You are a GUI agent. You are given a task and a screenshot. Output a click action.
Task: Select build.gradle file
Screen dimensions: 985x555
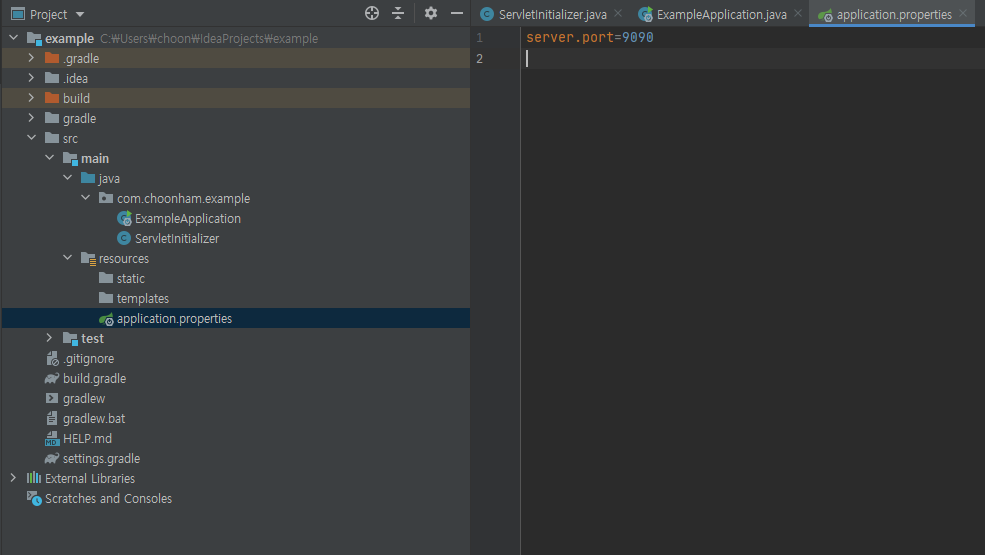[94, 378]
